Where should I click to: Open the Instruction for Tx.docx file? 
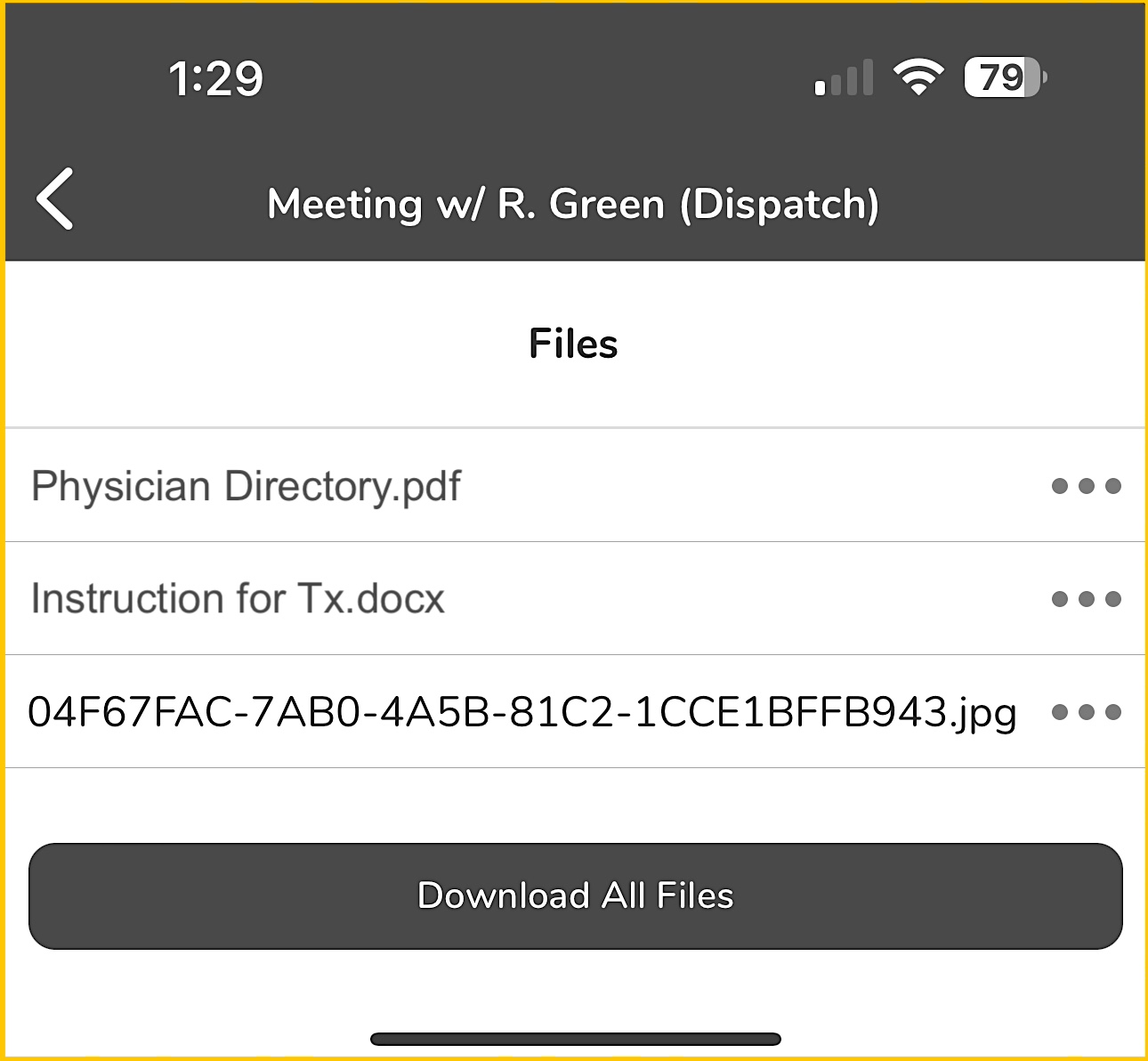coord(238,599)
